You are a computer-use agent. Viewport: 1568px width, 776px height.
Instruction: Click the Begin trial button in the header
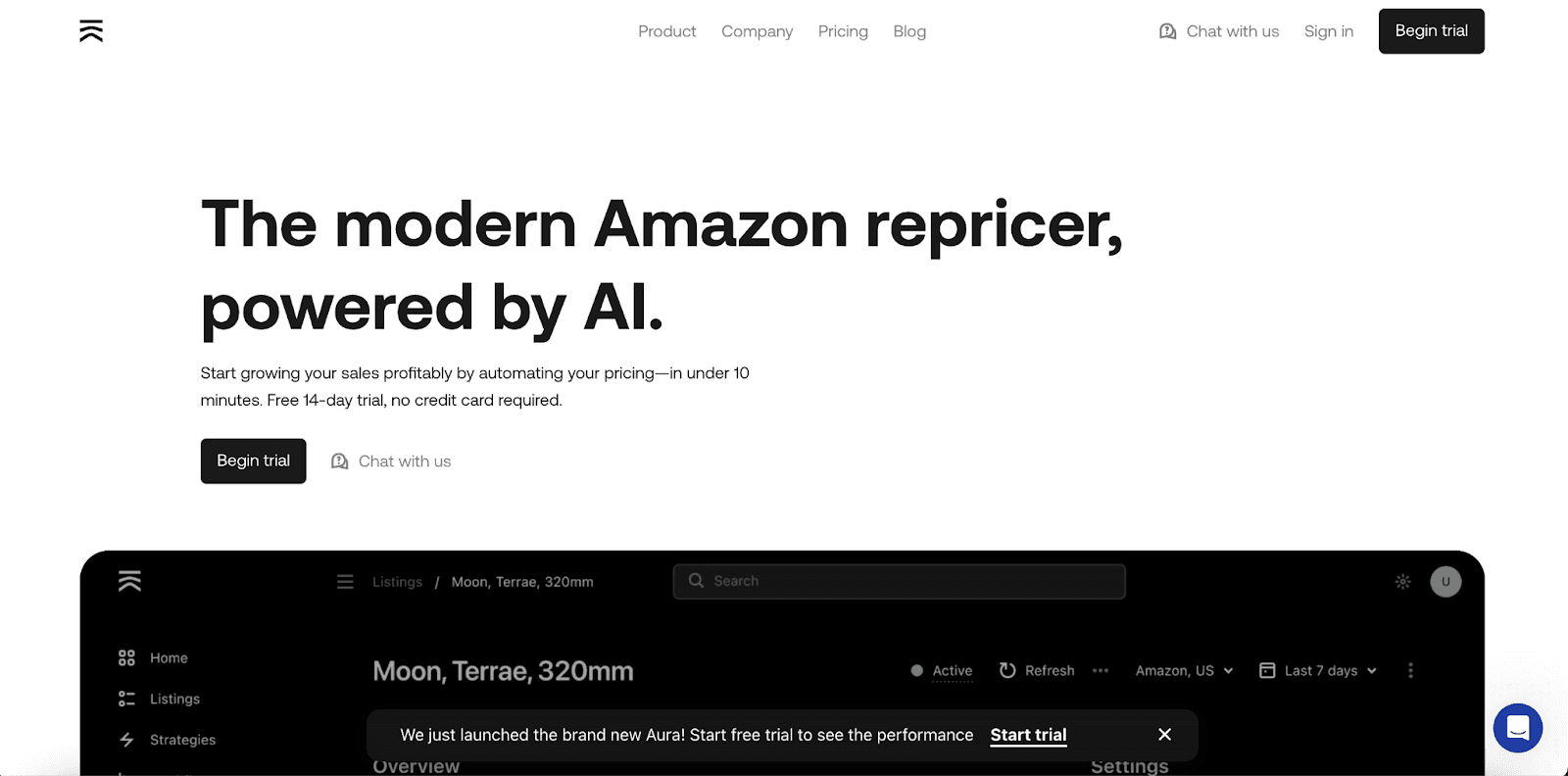click(x=1431, y=31)
